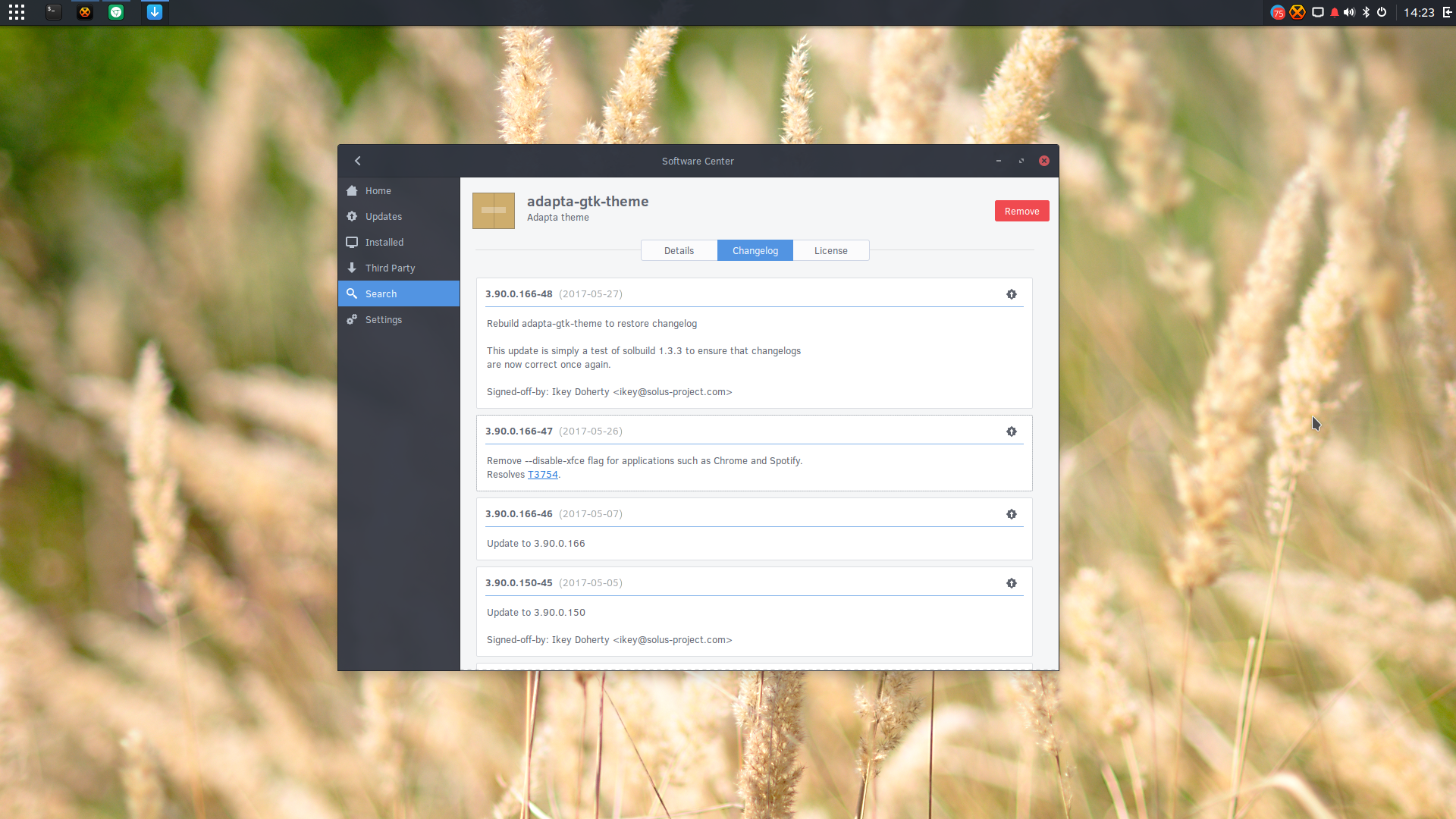Open Settings in the sidebar
The width and height of the screenshot is (1456, 819).
point(399,320)
